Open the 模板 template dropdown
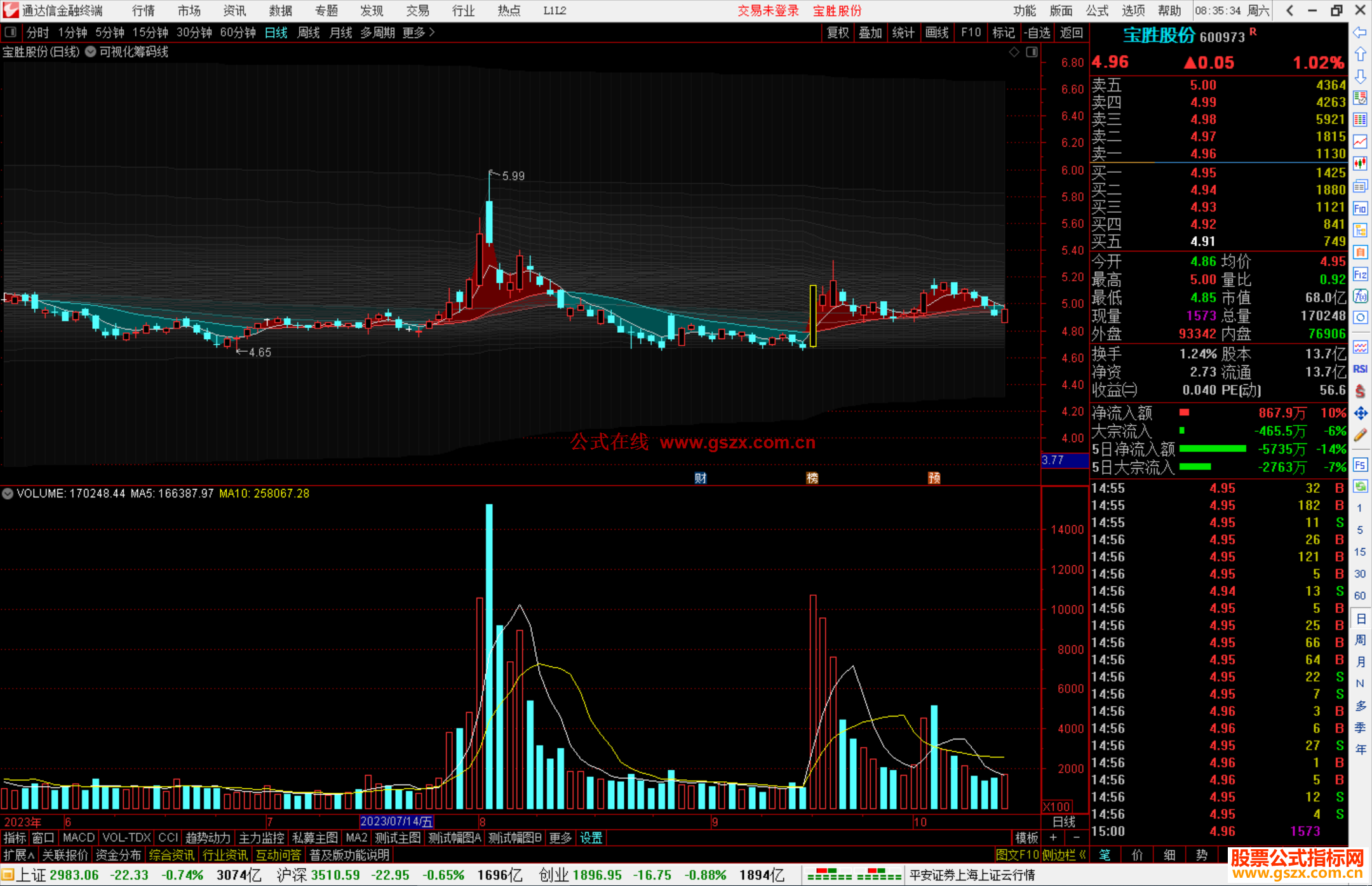Viewport: 1372px width, 886px height. click(1026, 838)
